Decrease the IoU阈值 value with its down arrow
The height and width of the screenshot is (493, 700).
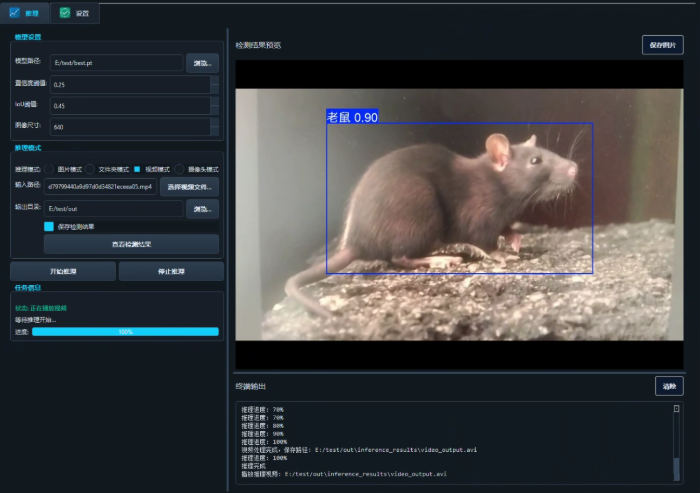click(215, 110)
